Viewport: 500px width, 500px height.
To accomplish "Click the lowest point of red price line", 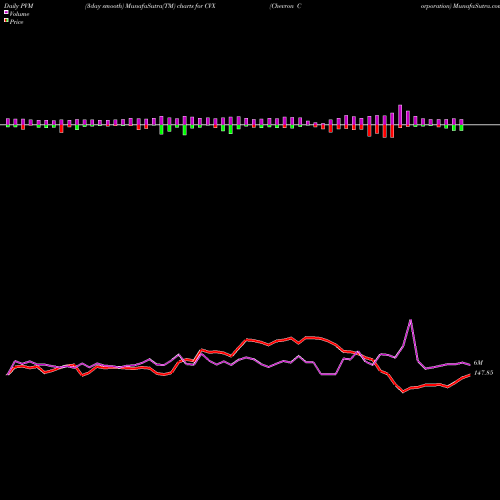I will tap(403, 392).
